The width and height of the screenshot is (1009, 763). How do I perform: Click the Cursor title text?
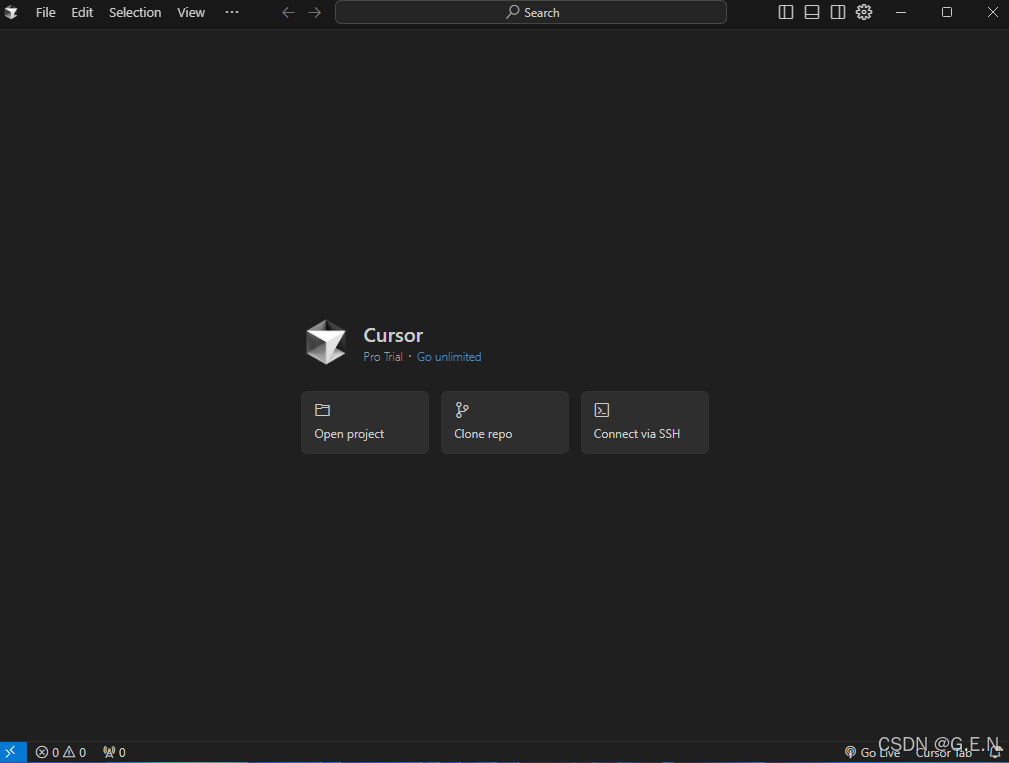click(393, 335)
